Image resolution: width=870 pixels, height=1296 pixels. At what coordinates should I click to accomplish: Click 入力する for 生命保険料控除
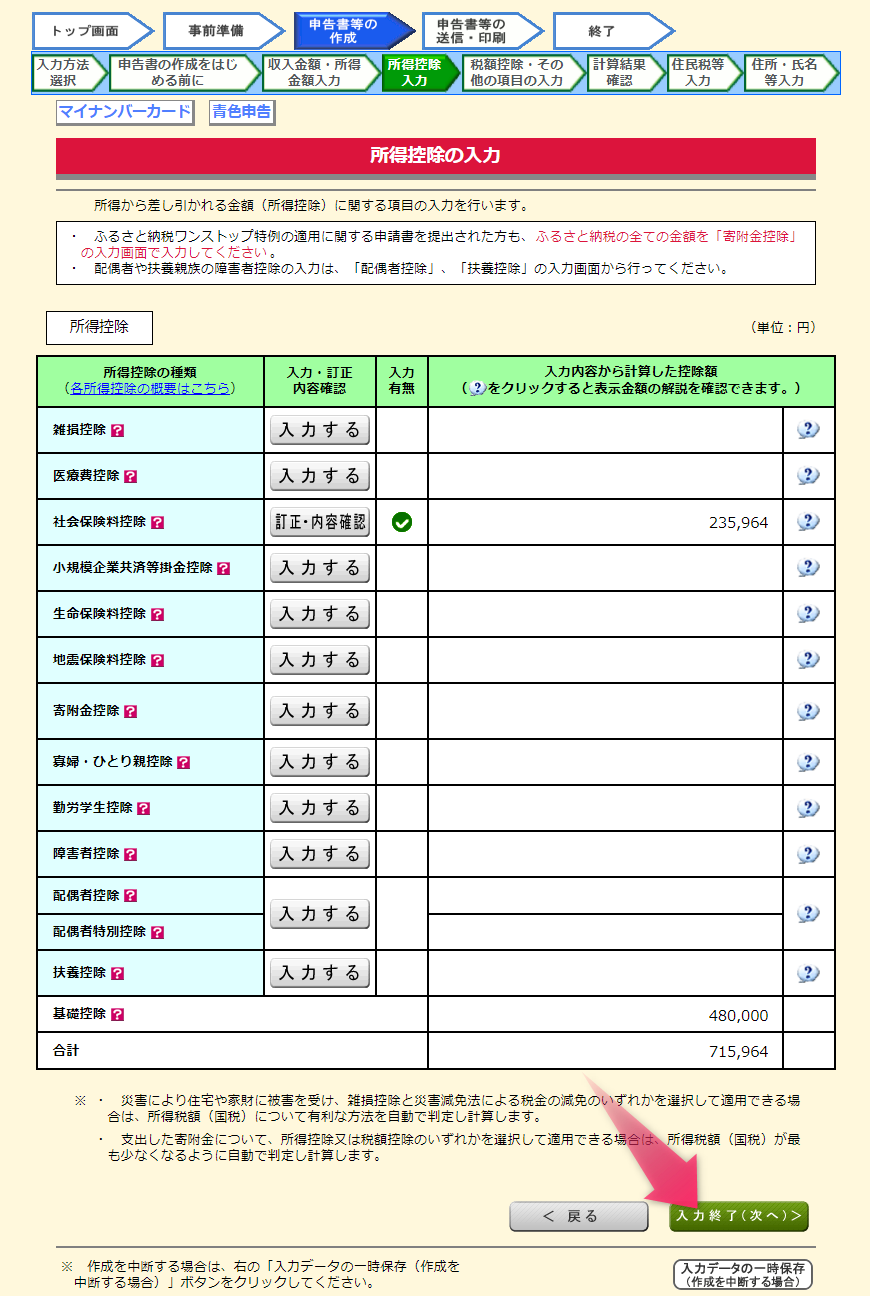click(x=320, y=614)
